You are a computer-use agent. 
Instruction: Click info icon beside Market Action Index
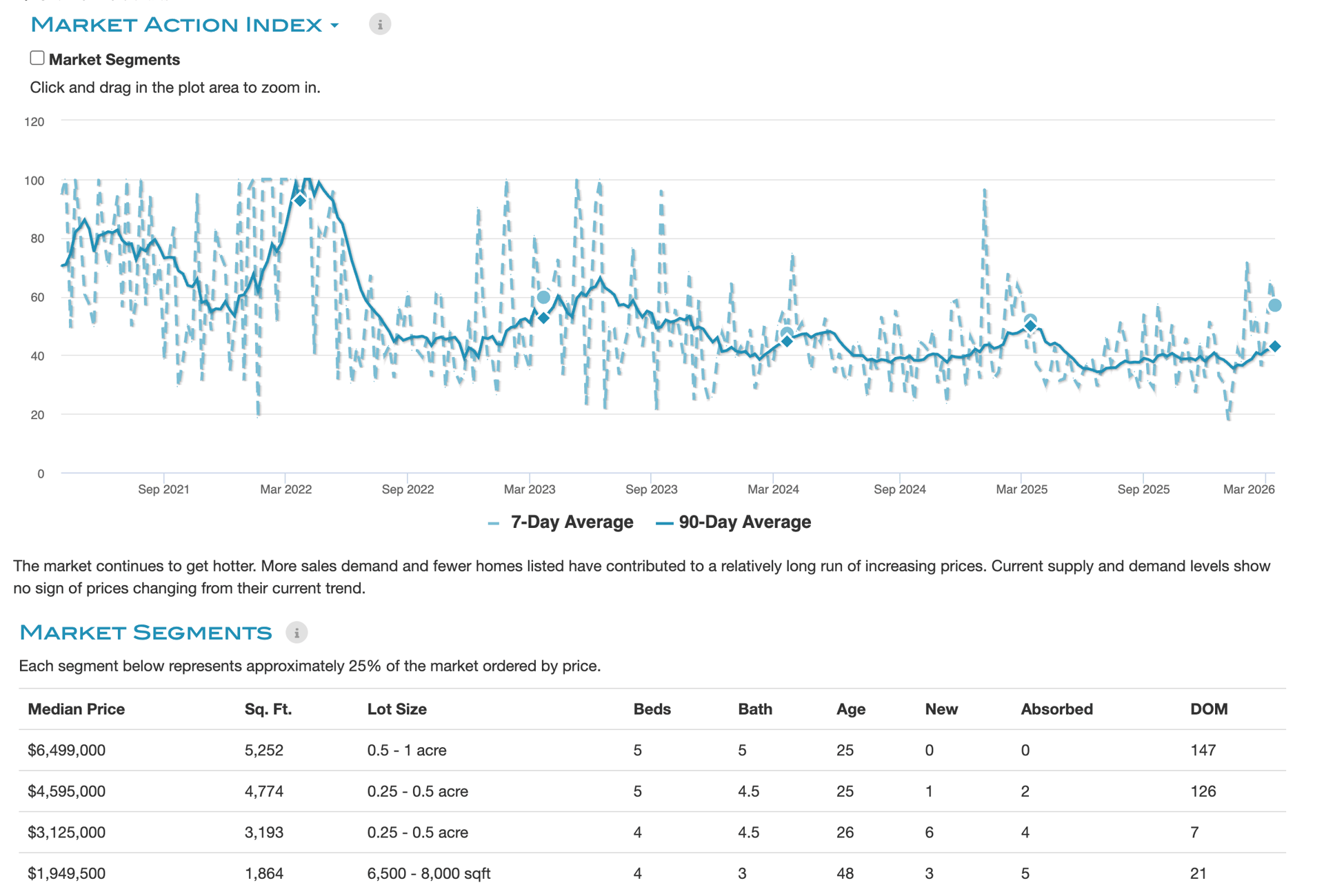[379, 24]
